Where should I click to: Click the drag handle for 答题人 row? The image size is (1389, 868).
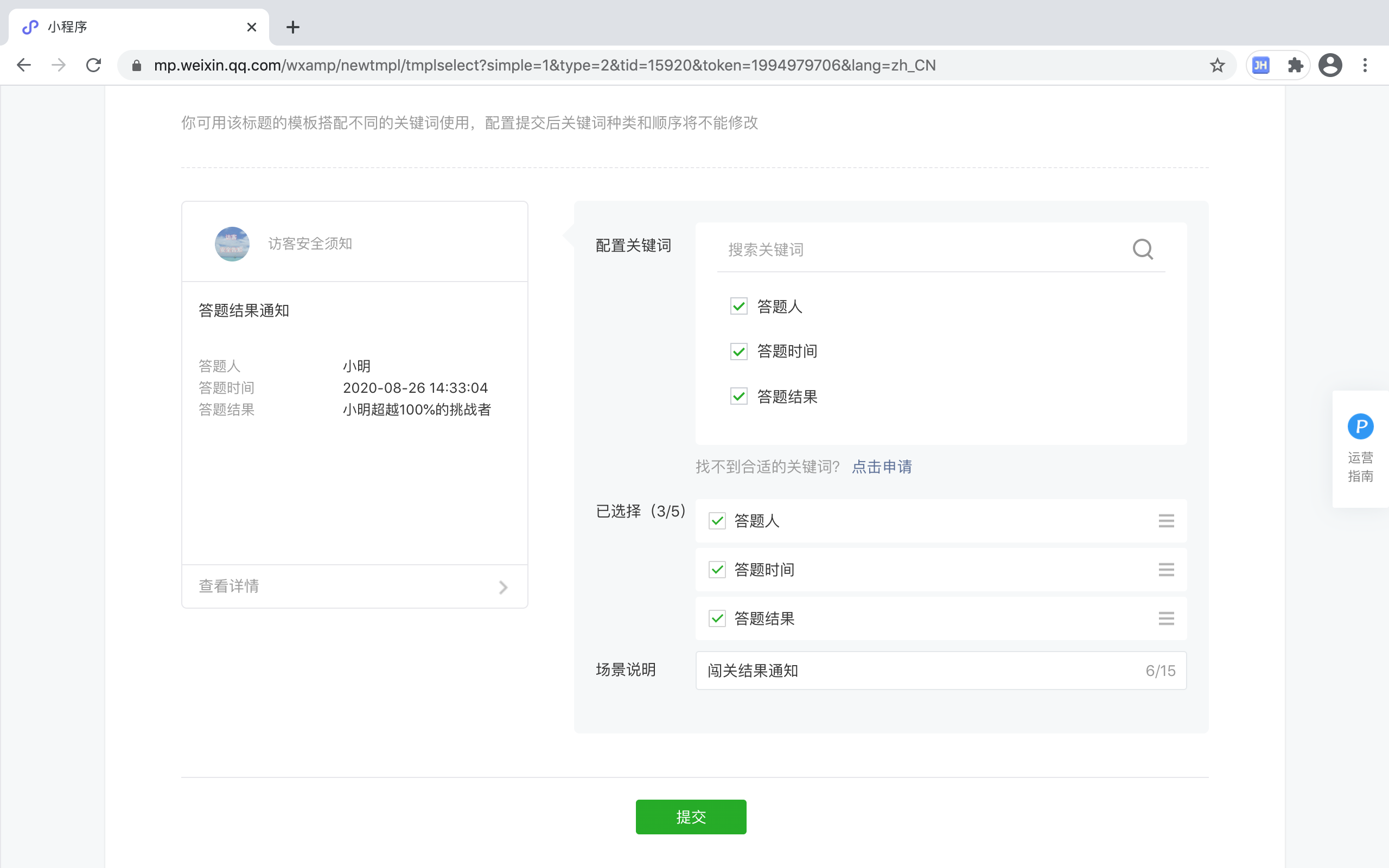pos(1165,521)
